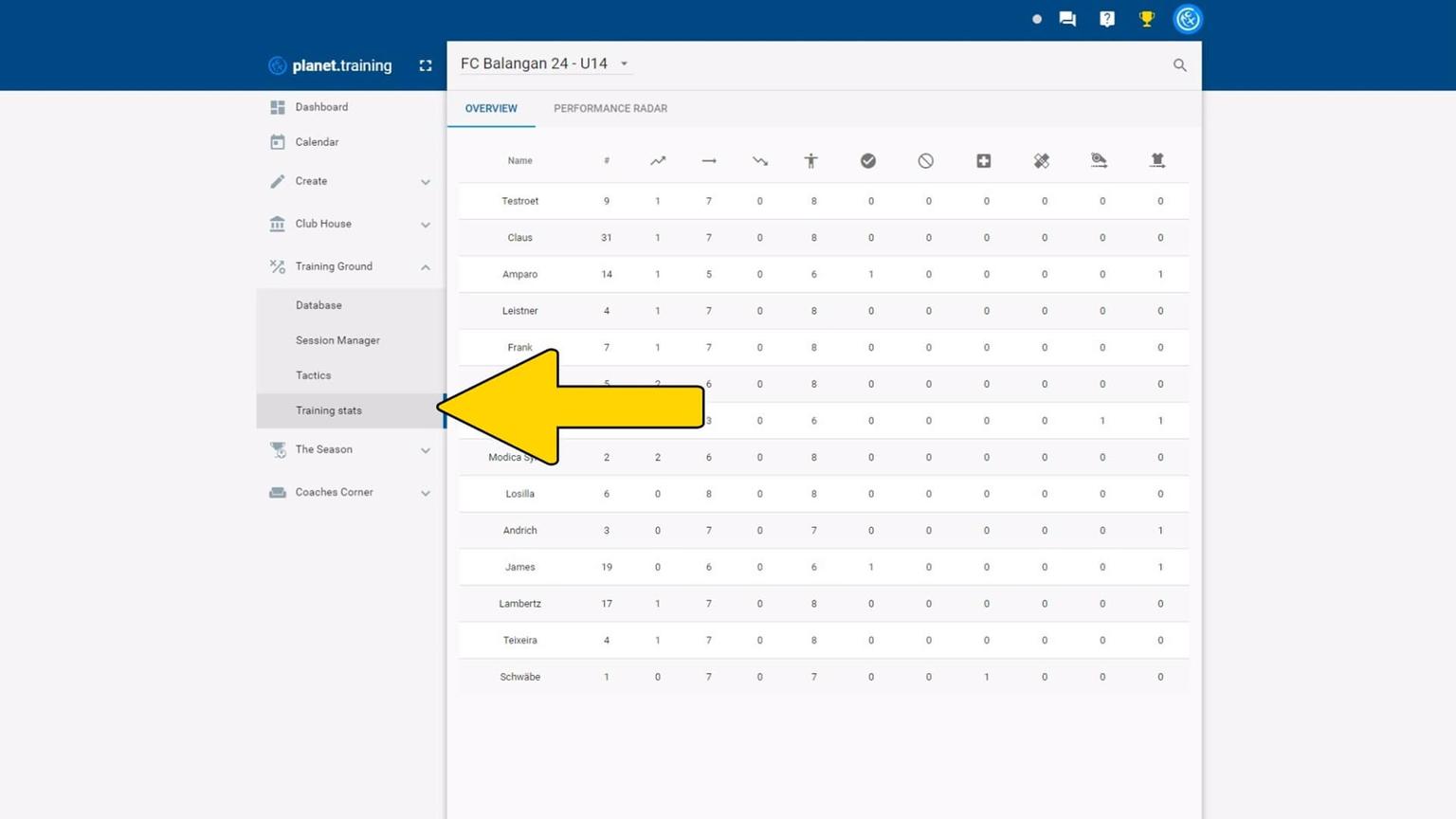Go to the Calendar page
The image size is (1456, 819).
tap(317, 142)
